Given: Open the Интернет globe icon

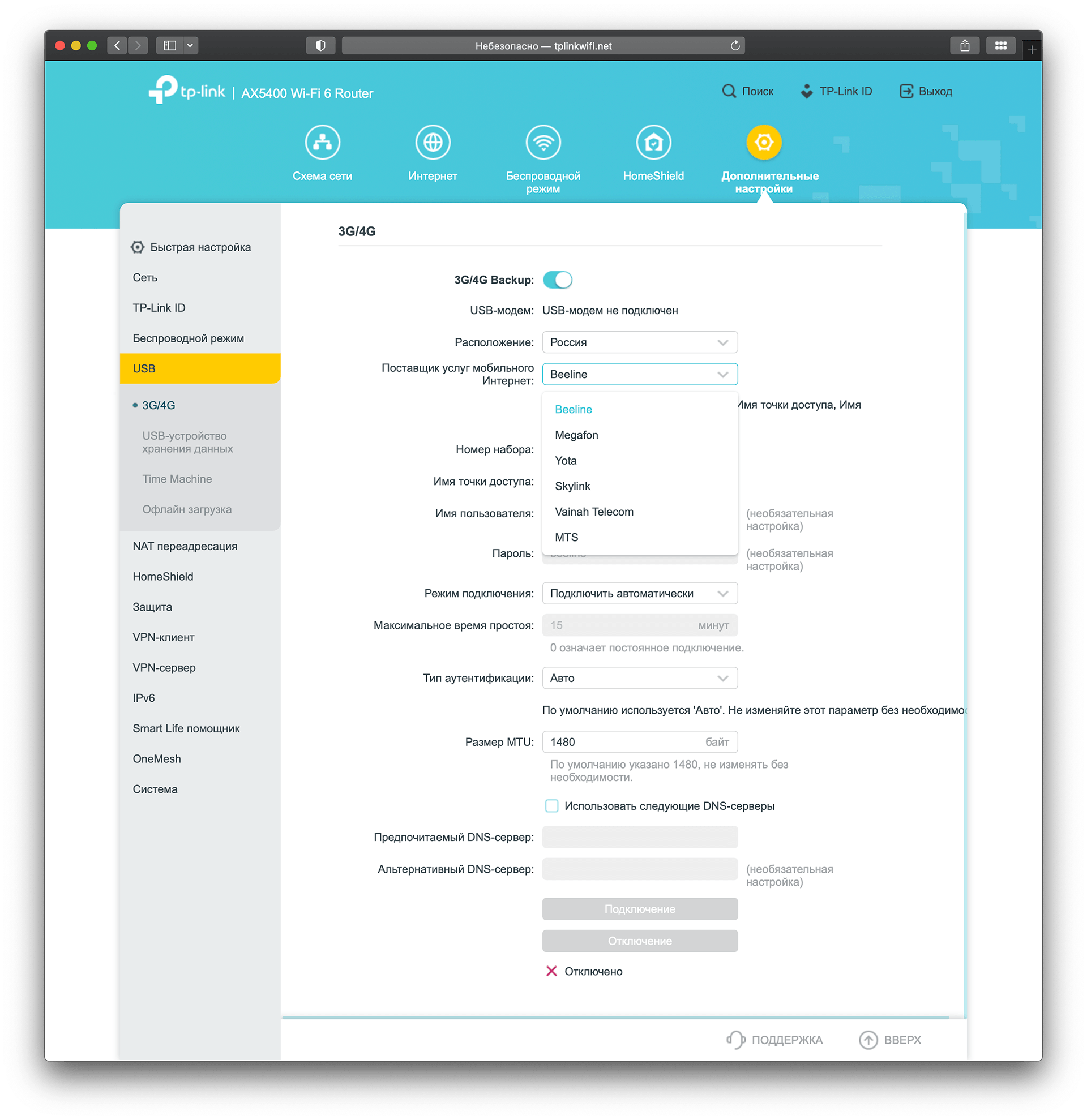Looking at the screenshot, I should [x=433, y=142].
